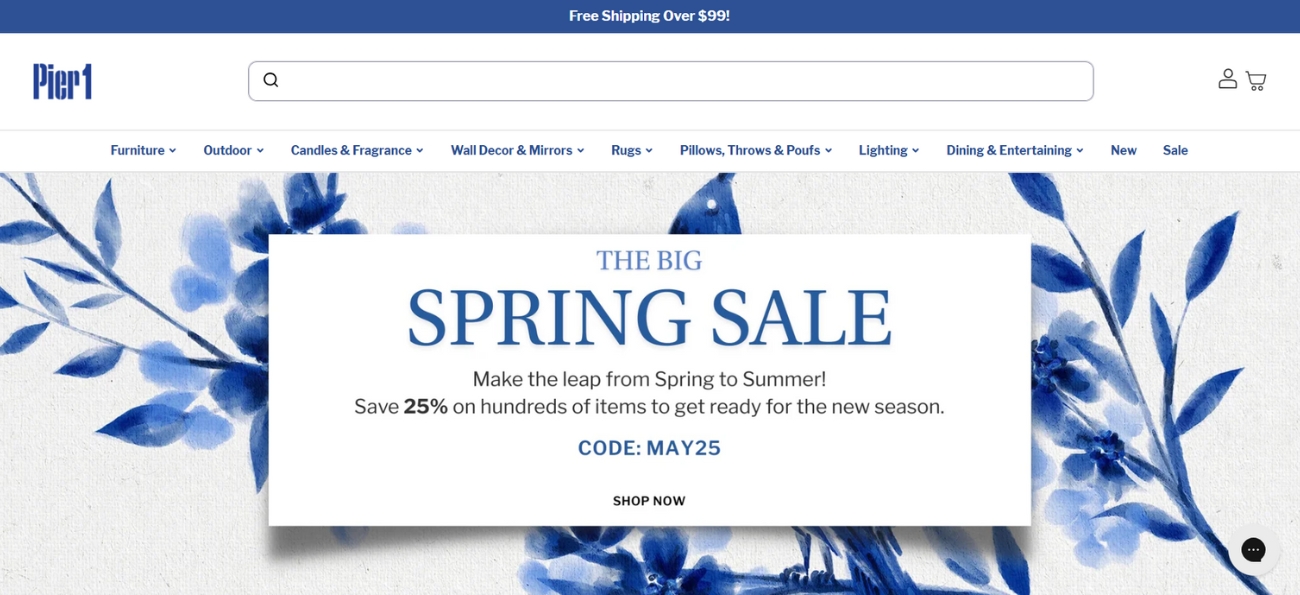Open the shopping cart icon
The width and height of the screenshot is (1300, 595).
(1256, 81)
